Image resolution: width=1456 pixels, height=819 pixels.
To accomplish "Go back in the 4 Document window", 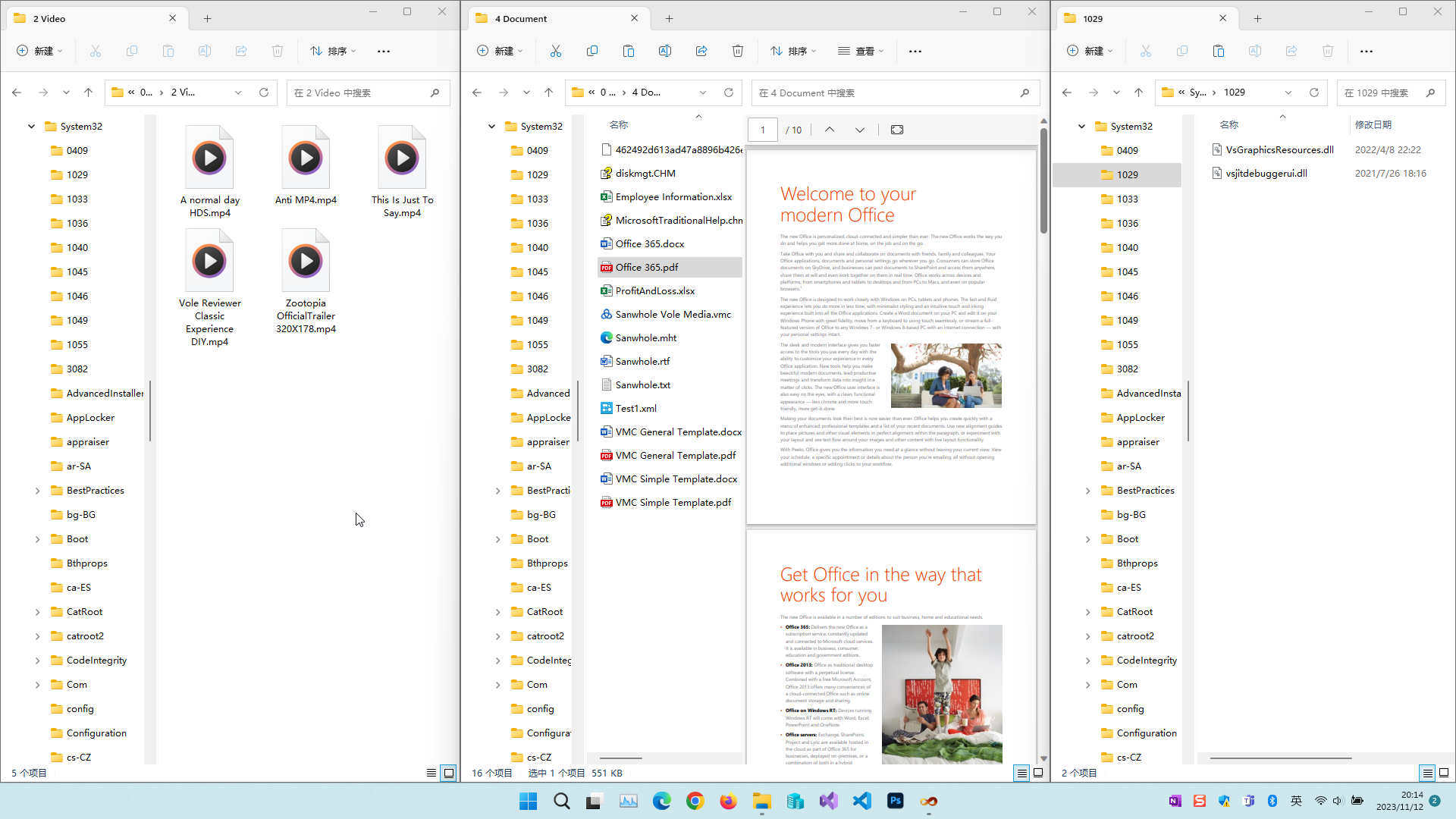I will [x=477, y=93].
